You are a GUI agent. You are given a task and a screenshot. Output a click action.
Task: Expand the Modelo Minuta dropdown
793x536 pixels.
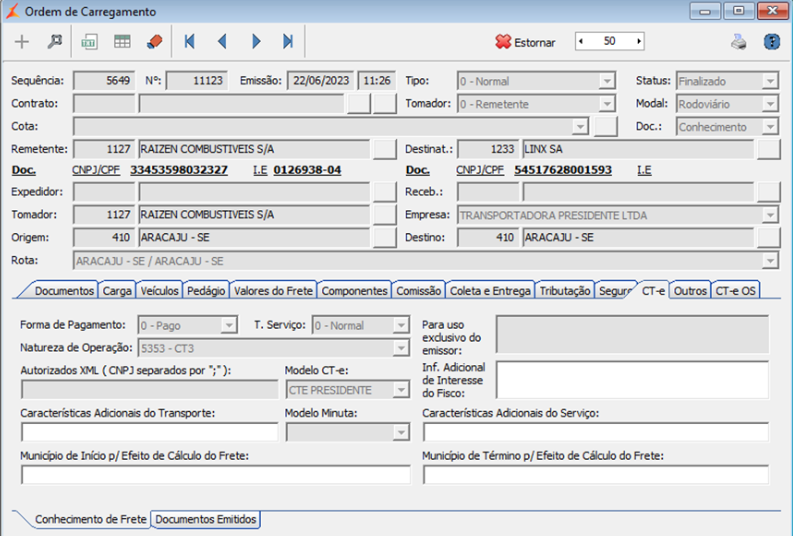pyautogui.click(x=401, y=432)
